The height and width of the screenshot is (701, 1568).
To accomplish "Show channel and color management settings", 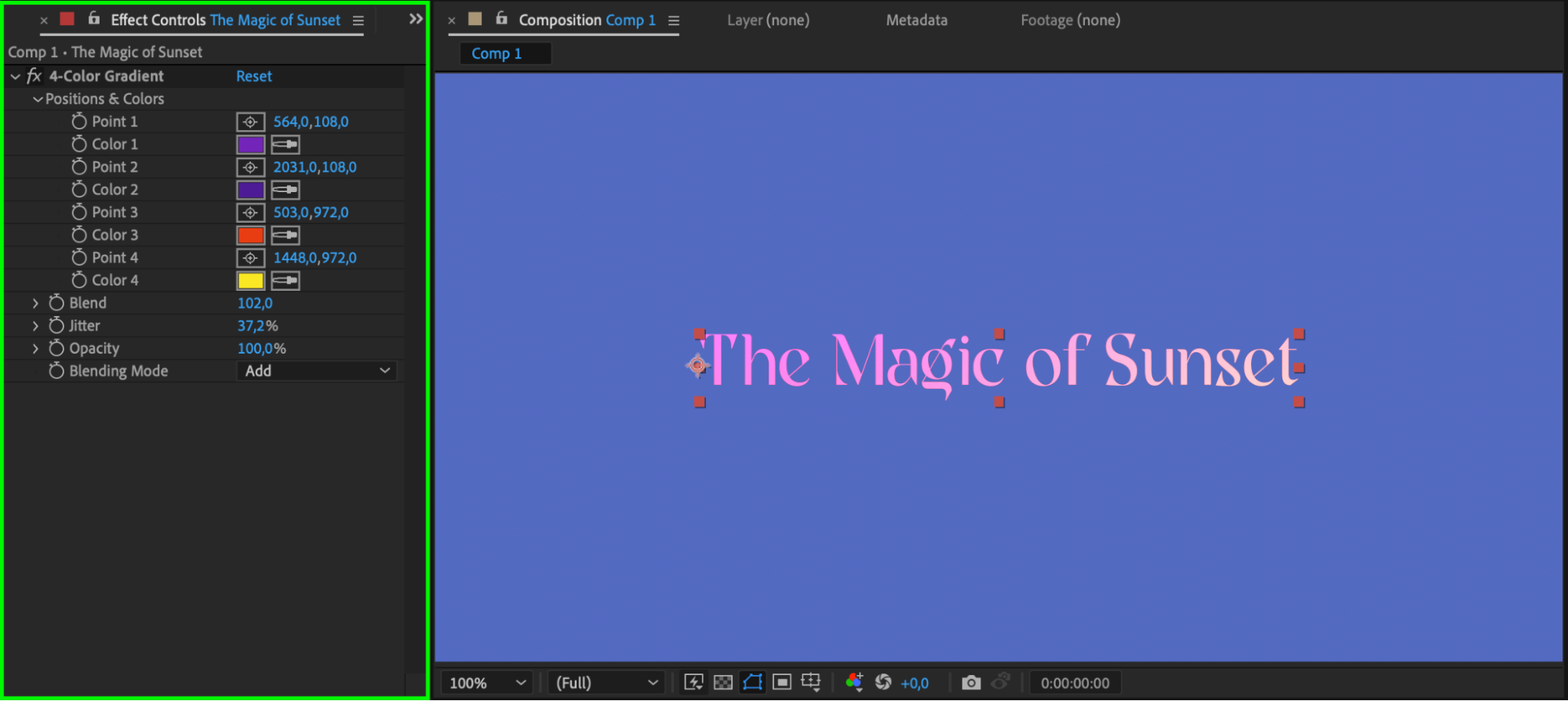I will (x=854, y=682).
